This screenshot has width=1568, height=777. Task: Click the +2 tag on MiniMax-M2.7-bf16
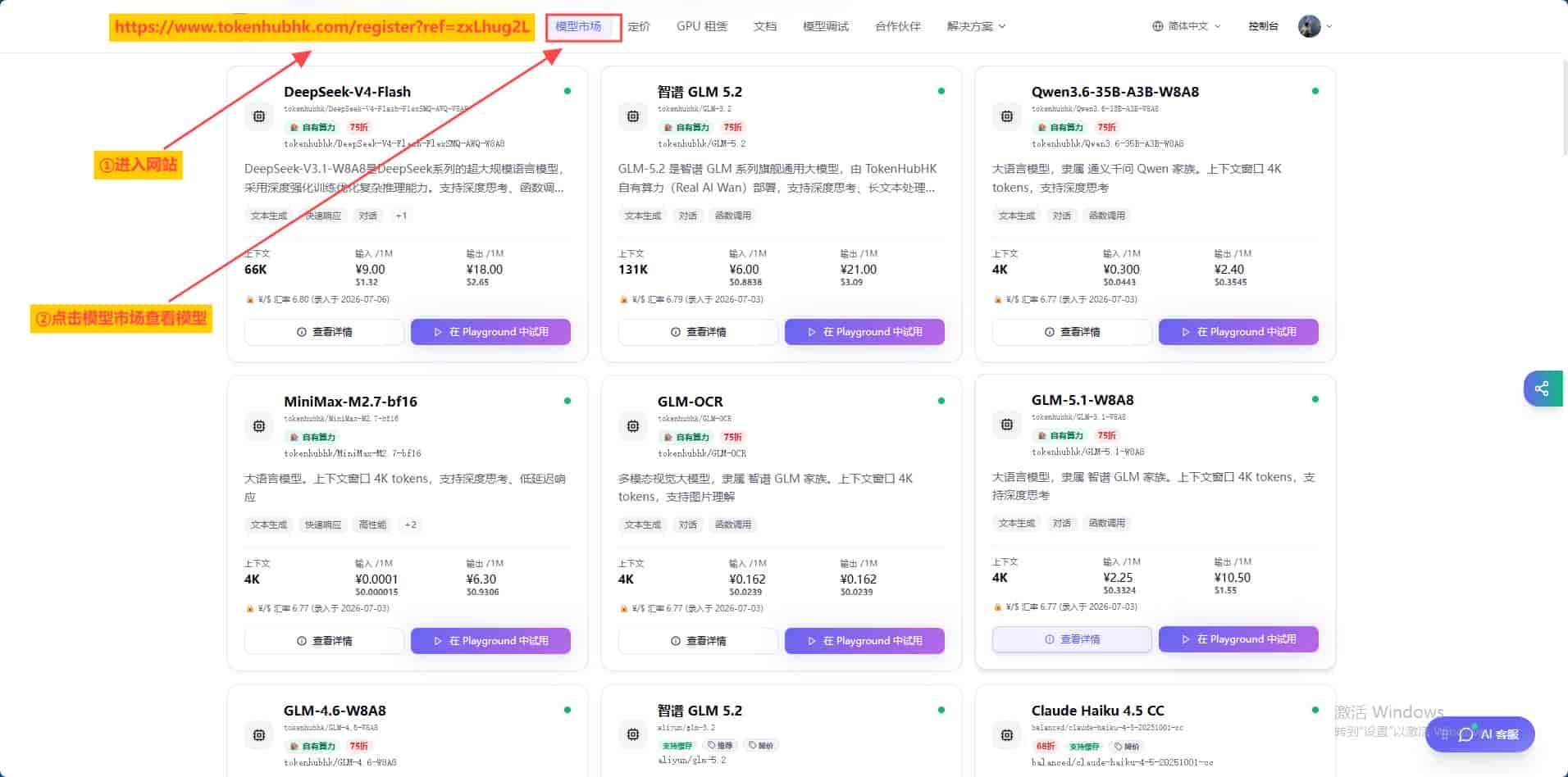[x=410, y=525]
